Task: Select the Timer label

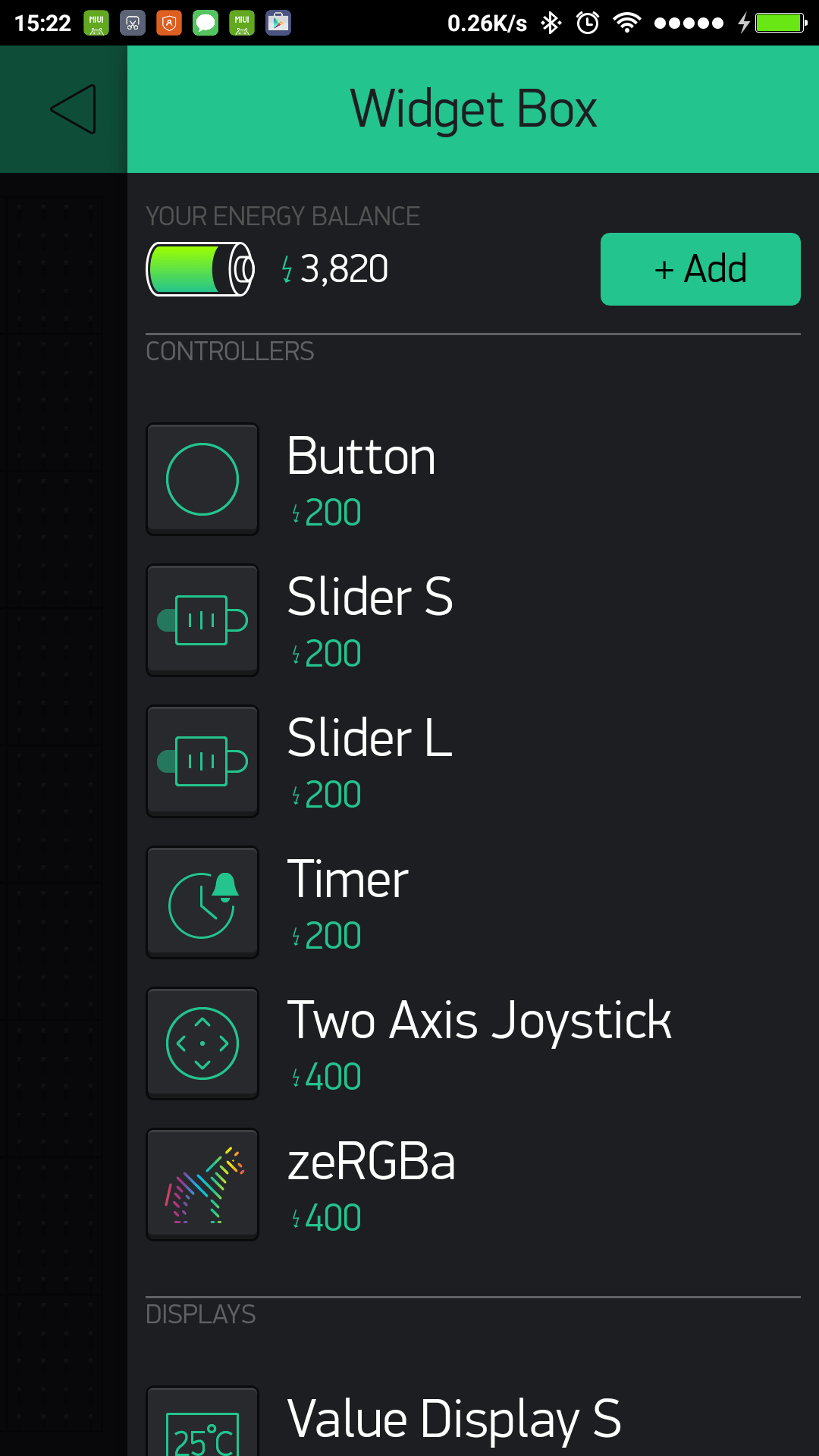Action: click(348, 880)
